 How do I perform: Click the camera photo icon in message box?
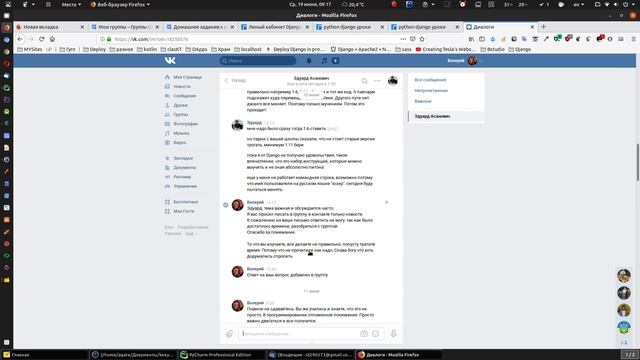(x=364, y=334)
